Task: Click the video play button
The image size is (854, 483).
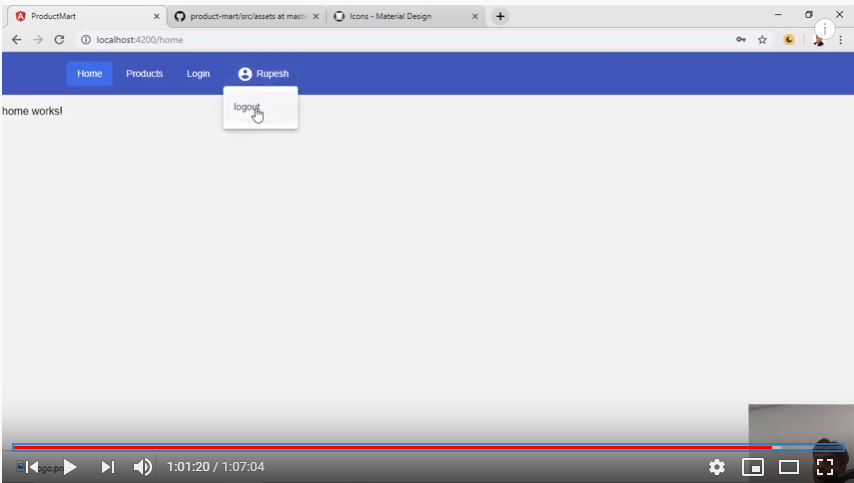Action: click(71, 466)
